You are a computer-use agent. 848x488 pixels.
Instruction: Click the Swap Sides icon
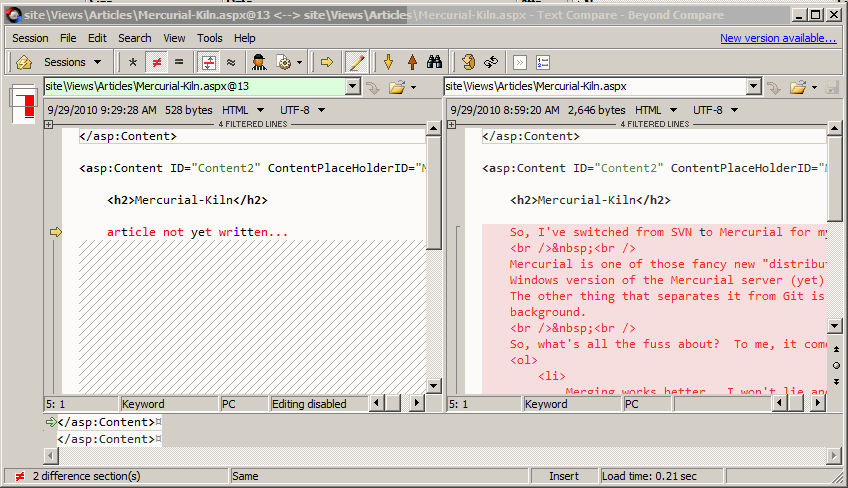tap(468, 62)
